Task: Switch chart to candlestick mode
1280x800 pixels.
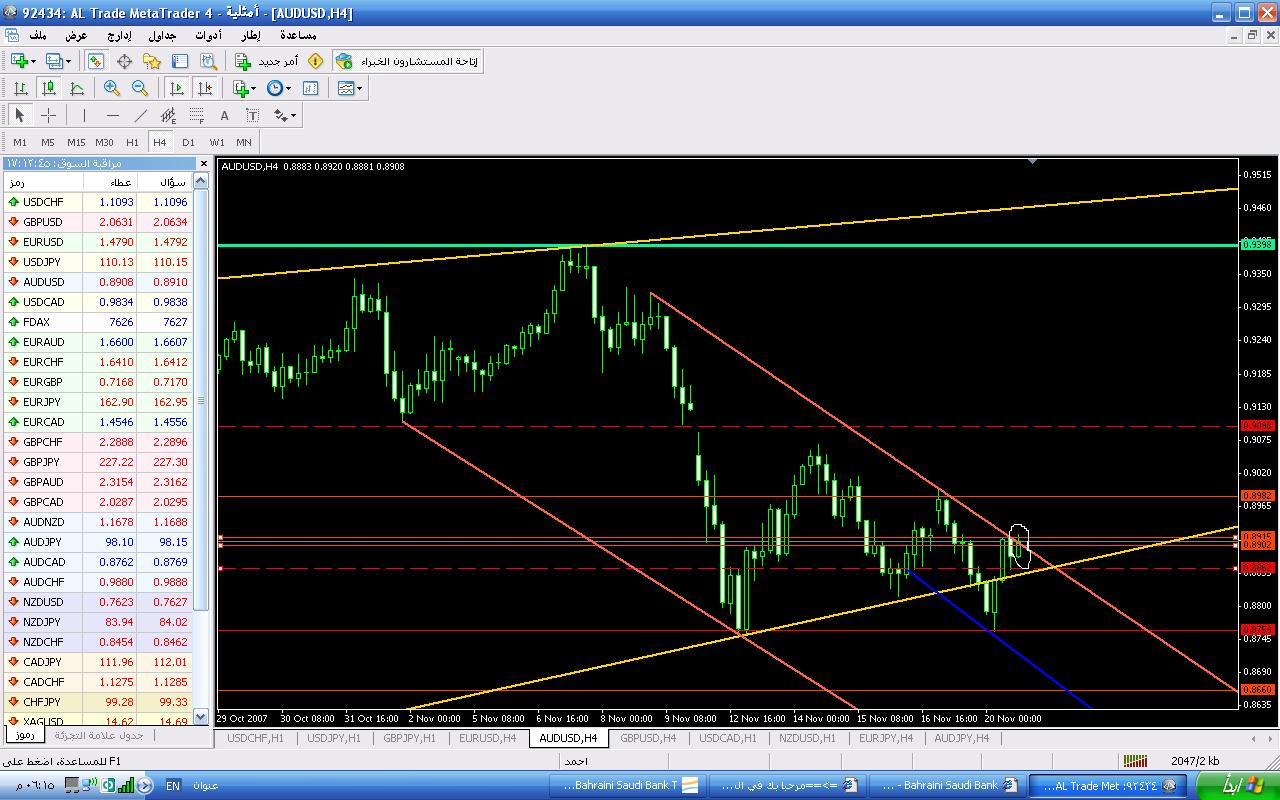Action: pos(48,88)
